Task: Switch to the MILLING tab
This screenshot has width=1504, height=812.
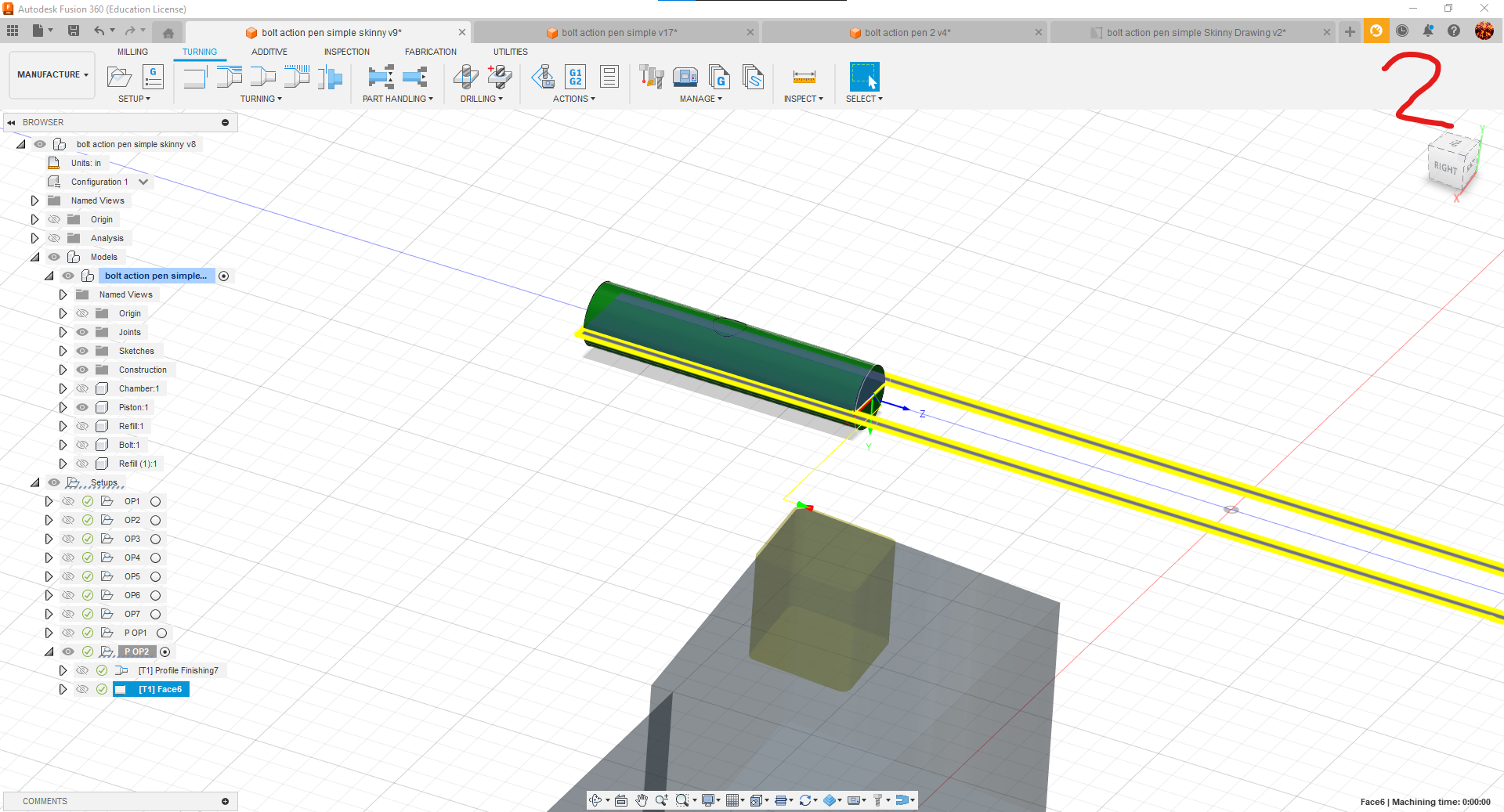Action: coord(132,52)
